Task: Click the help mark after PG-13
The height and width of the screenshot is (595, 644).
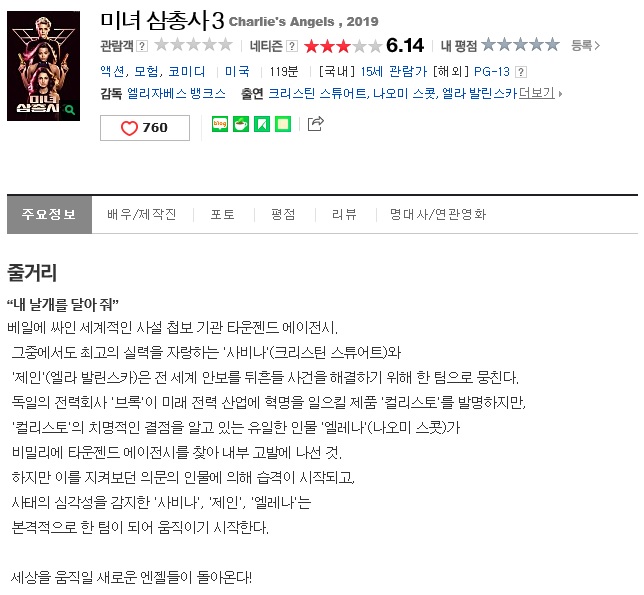Action: (x=521, y=72)
